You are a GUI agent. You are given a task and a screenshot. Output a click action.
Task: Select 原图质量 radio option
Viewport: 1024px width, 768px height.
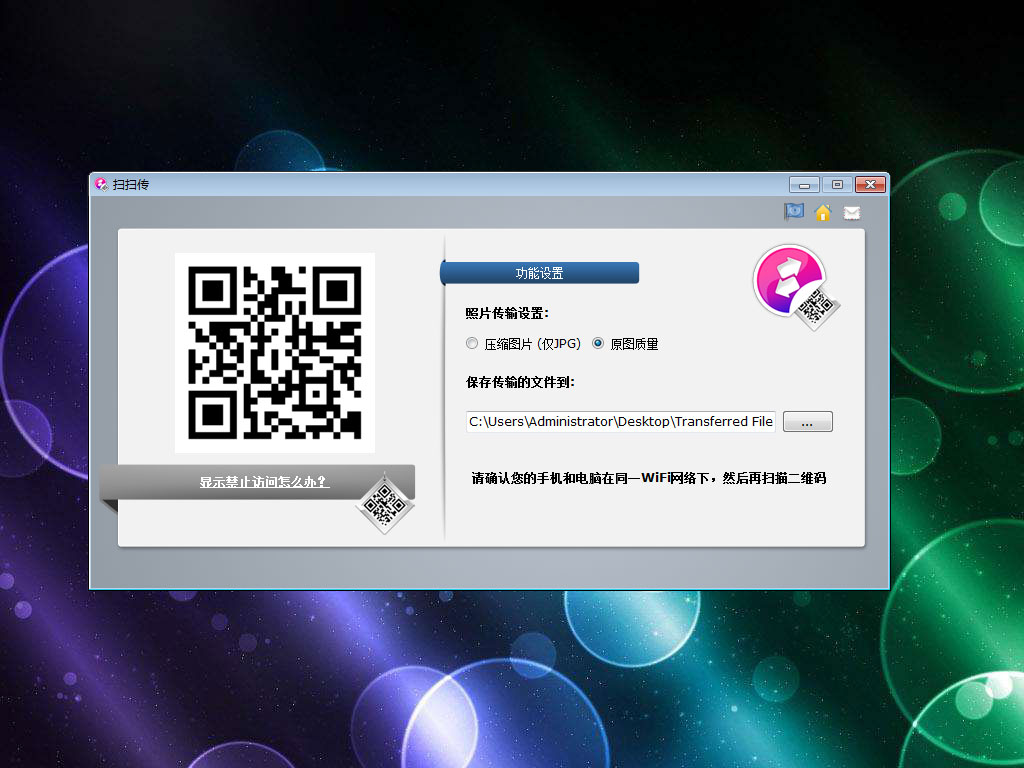[598, 344]
